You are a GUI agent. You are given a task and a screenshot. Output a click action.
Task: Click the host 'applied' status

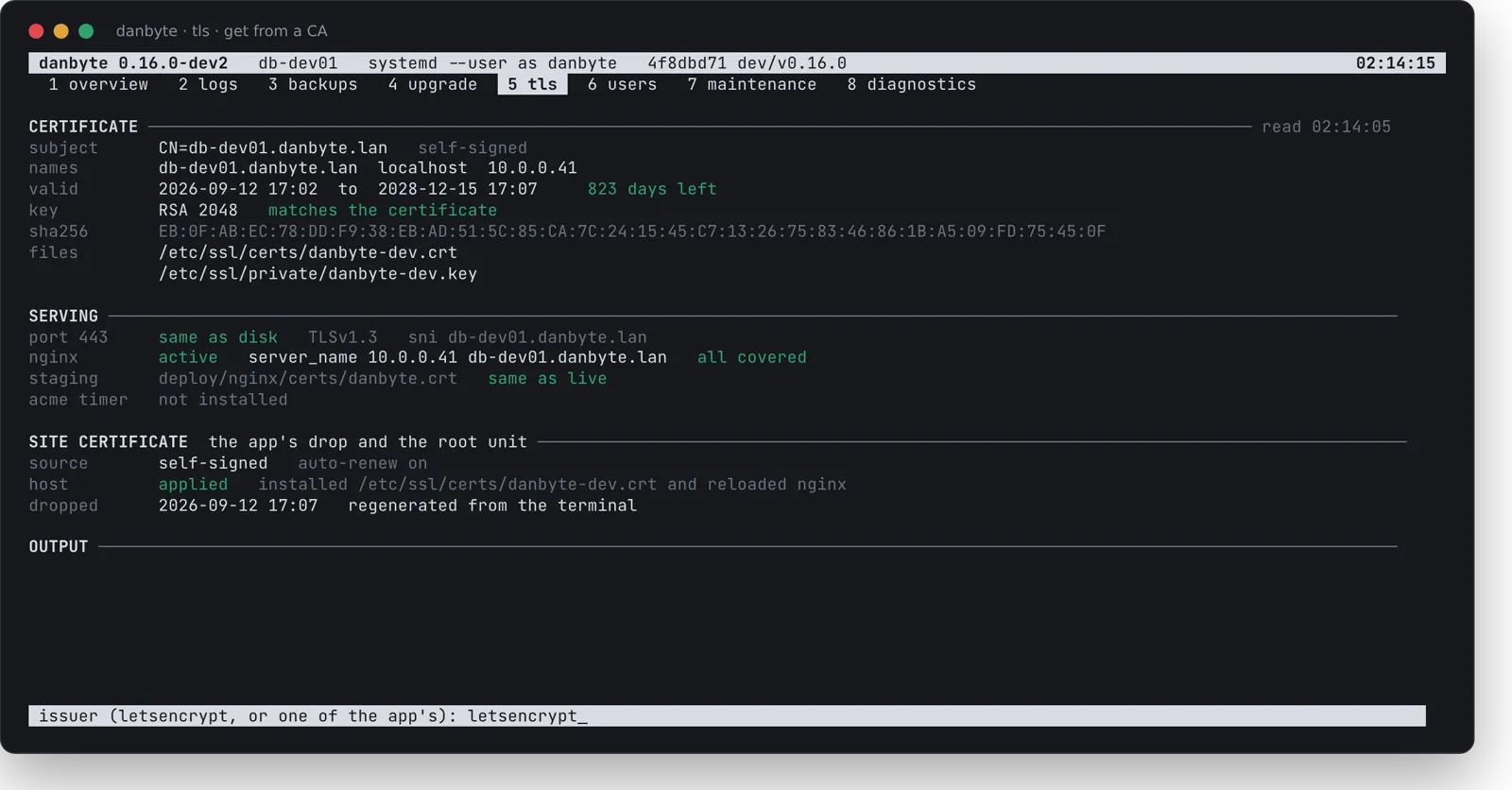(193, 484)
